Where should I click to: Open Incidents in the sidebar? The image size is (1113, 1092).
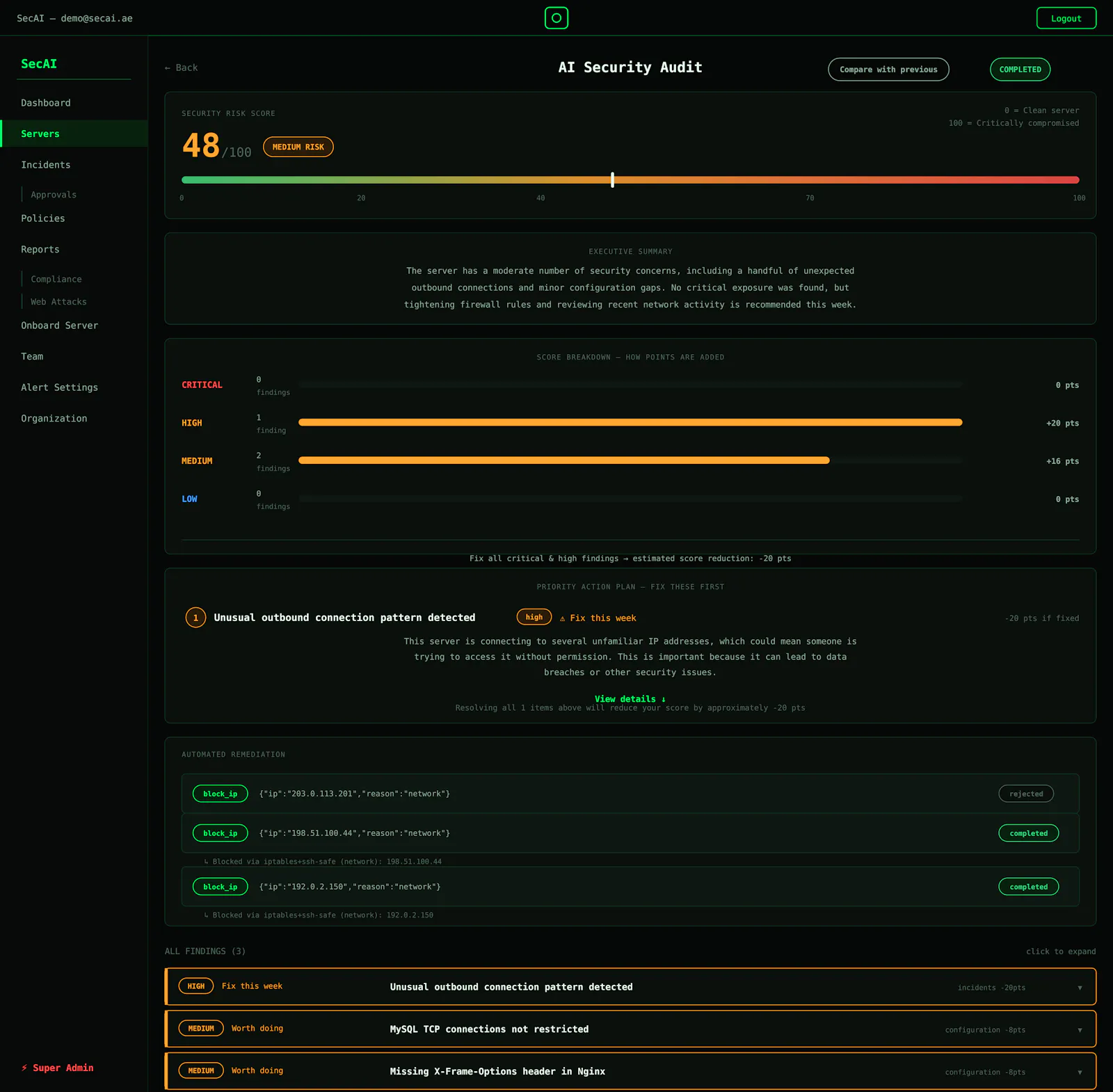46,165
